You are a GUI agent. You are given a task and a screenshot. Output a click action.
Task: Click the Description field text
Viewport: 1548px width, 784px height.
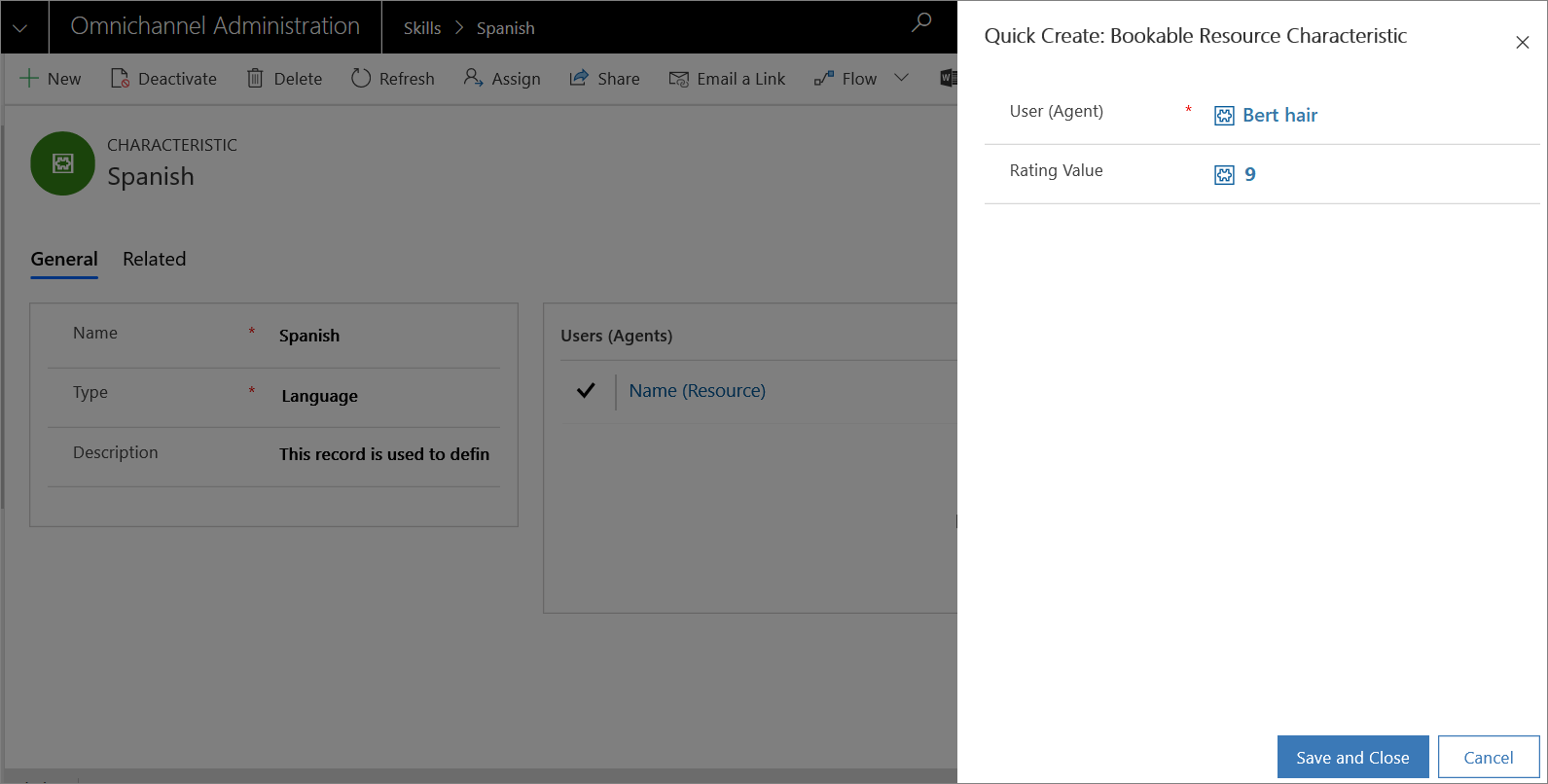(x=384, y=454)
